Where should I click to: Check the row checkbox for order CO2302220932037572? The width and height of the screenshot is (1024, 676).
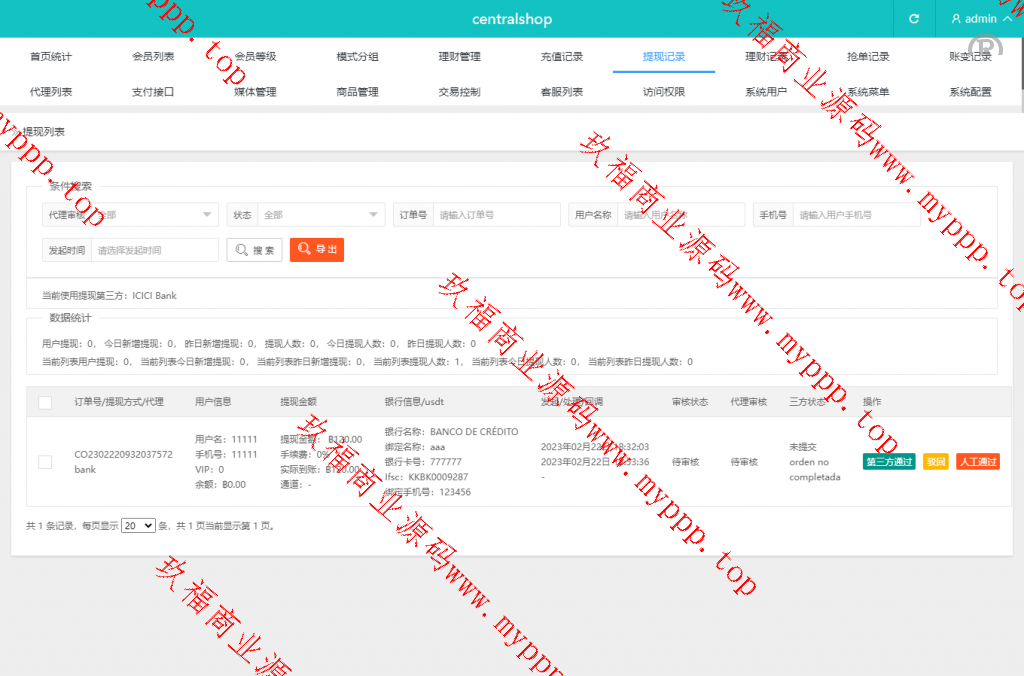pos(45,461)
